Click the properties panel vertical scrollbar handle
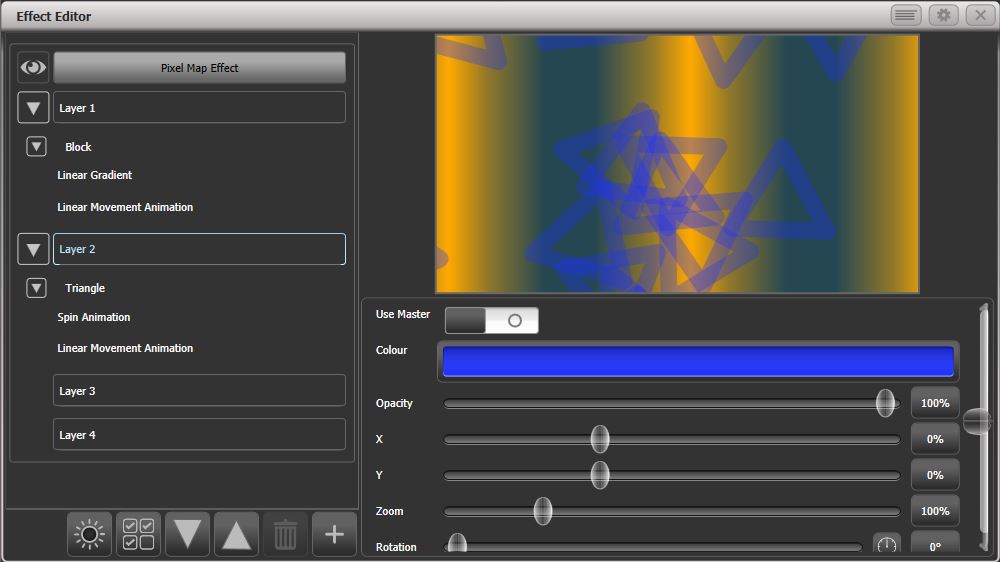The height and width of the screenshot is (562, 1000). pyautogui.click(x=976, y=422)
